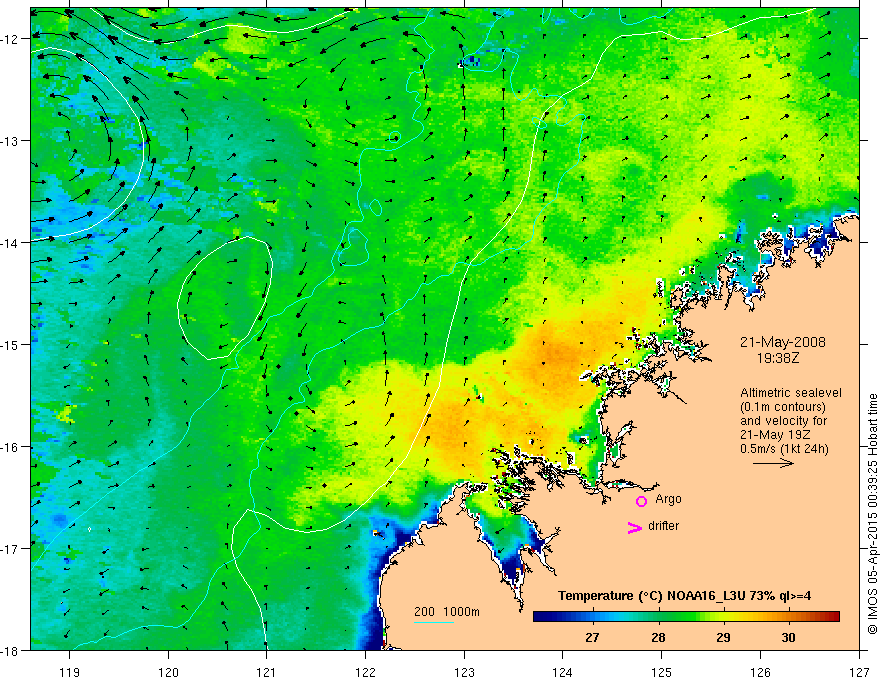Click latitude axis label '-17'
The width and height of the screenshot is (880, 680).
pyautogui.click(x=10, y=549)
